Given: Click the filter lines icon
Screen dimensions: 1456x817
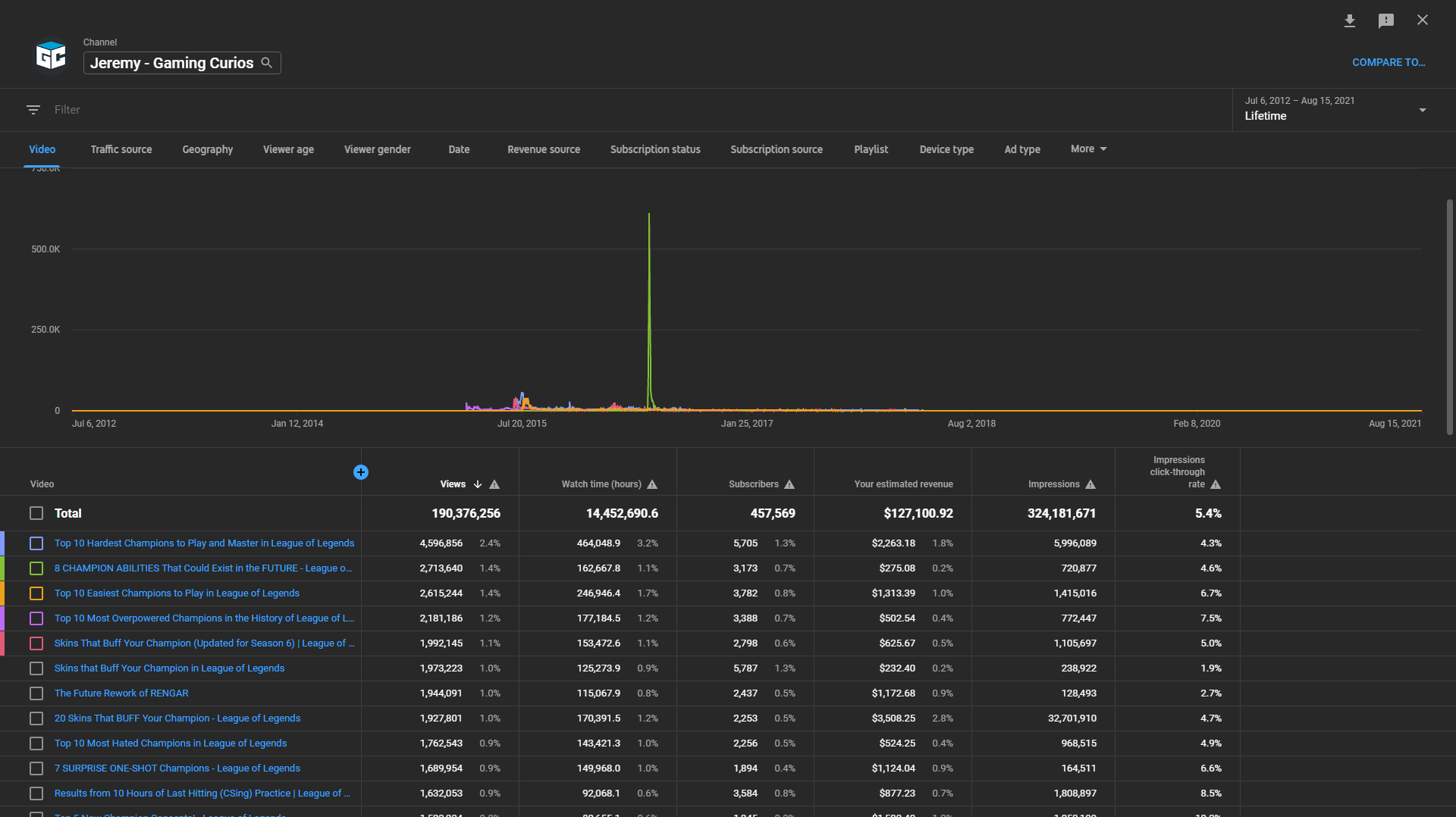Looking at the screenshot, I should click(x=33, y=110).
